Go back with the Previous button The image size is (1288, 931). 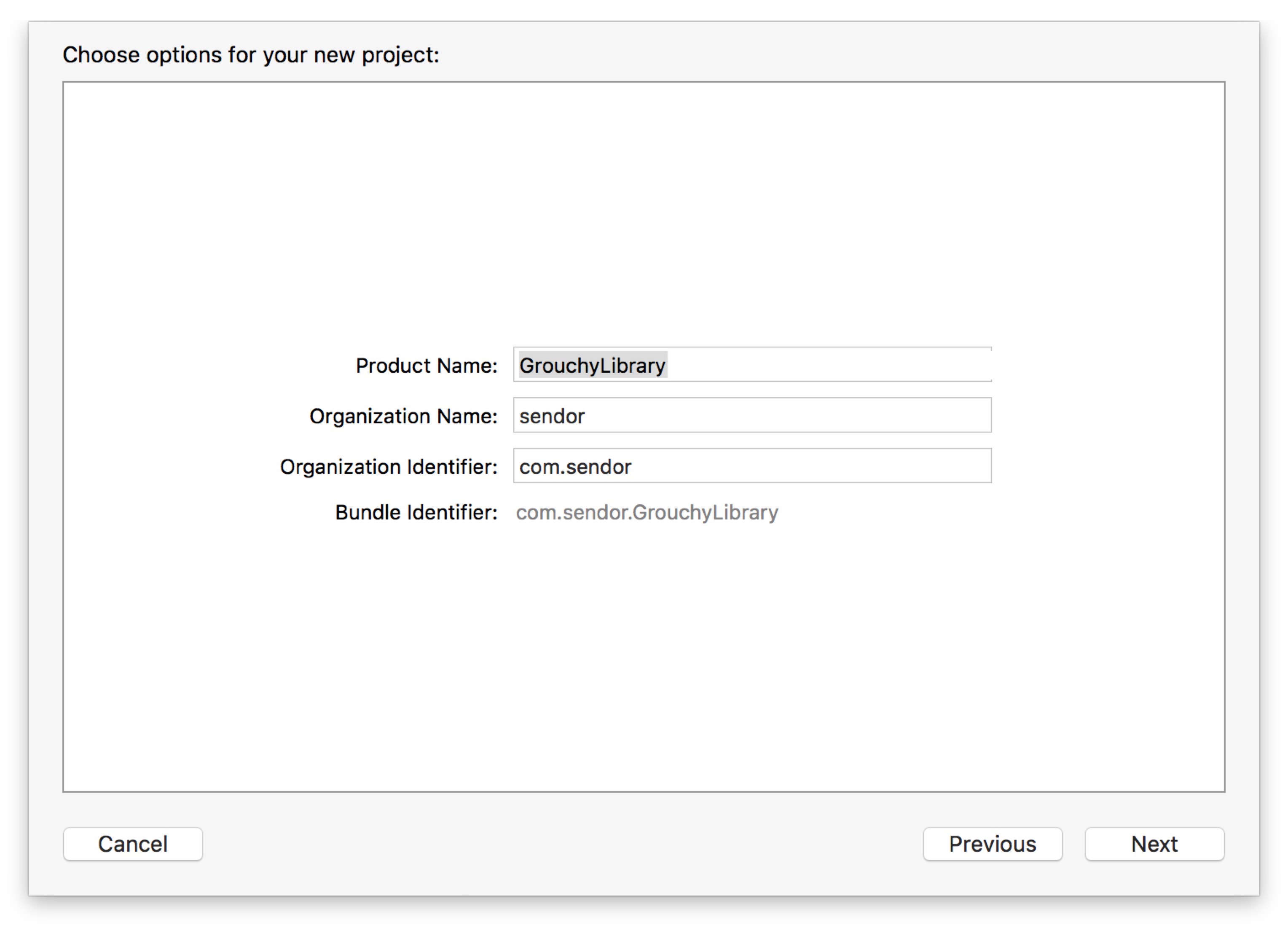point(992,844)
